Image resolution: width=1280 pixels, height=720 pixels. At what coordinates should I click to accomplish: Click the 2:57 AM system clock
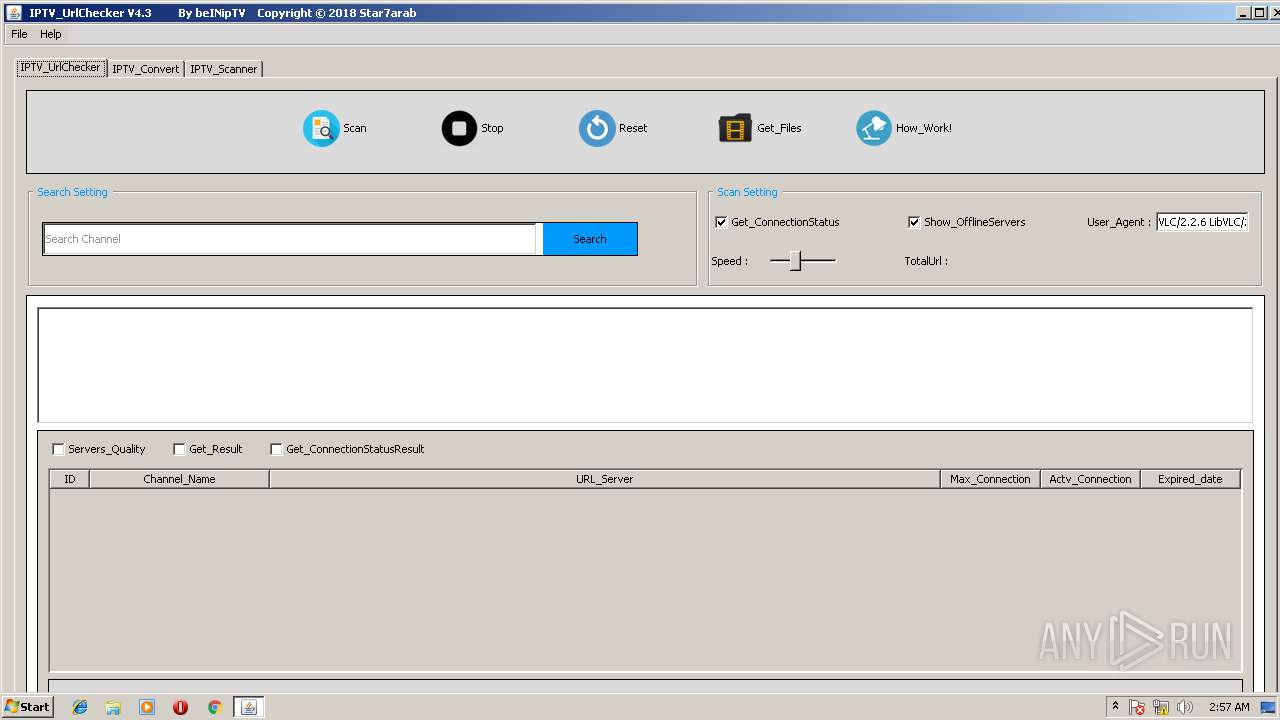coord(1229,707)
